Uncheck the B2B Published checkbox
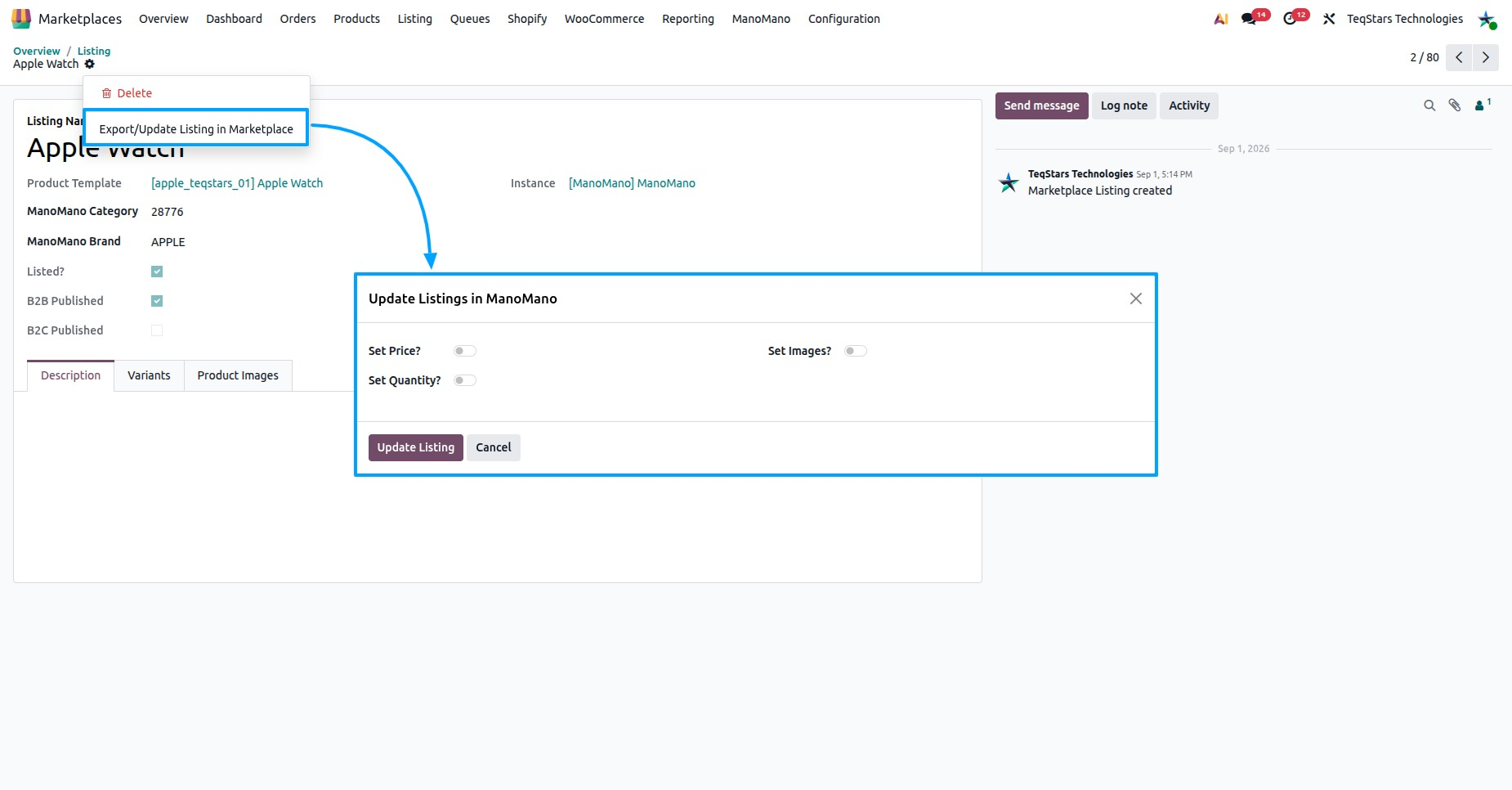The width and height of the screenshot is (1512, 790). [157, 301]
